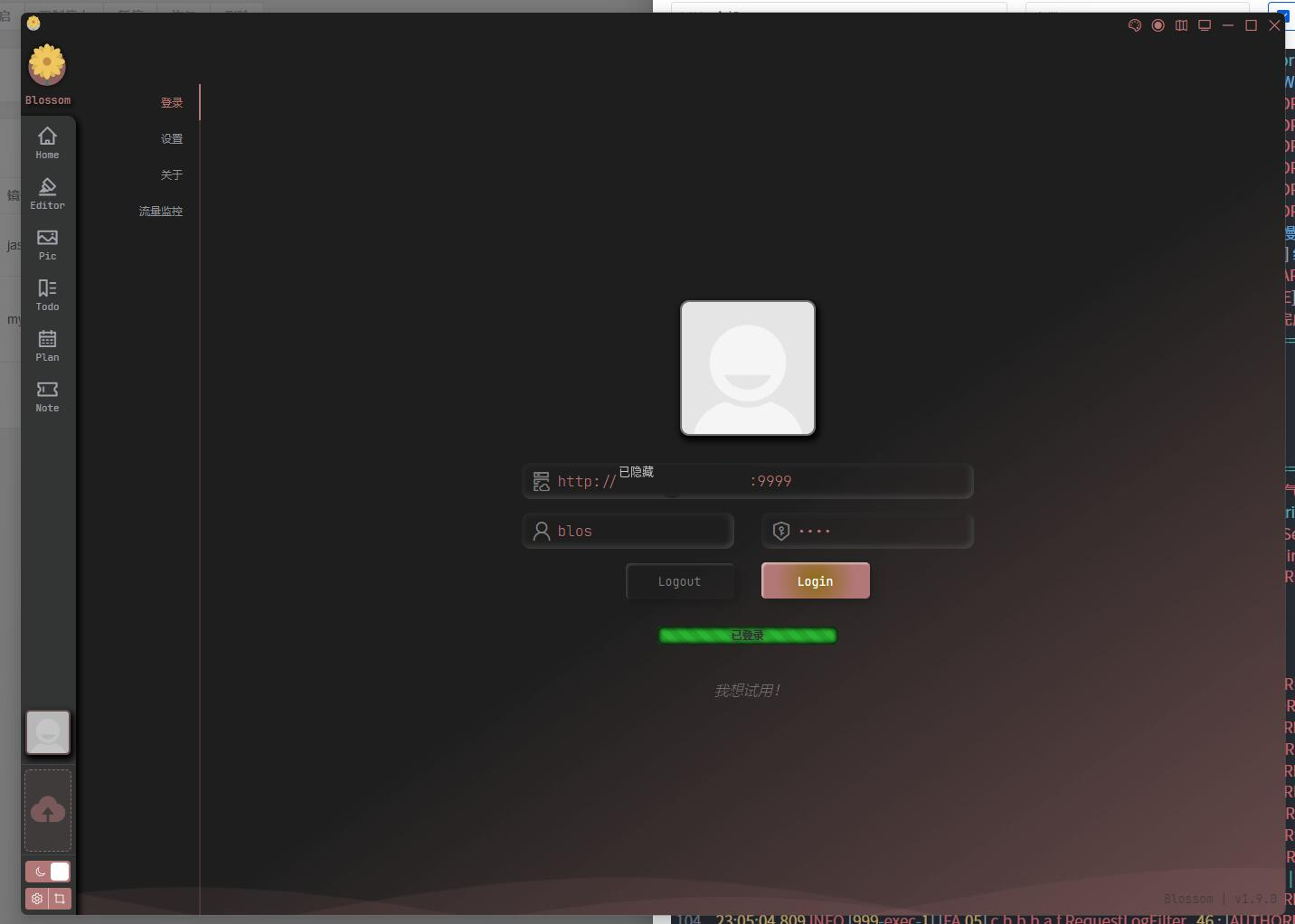Select the 设置 tab

(x=172, y=139)
